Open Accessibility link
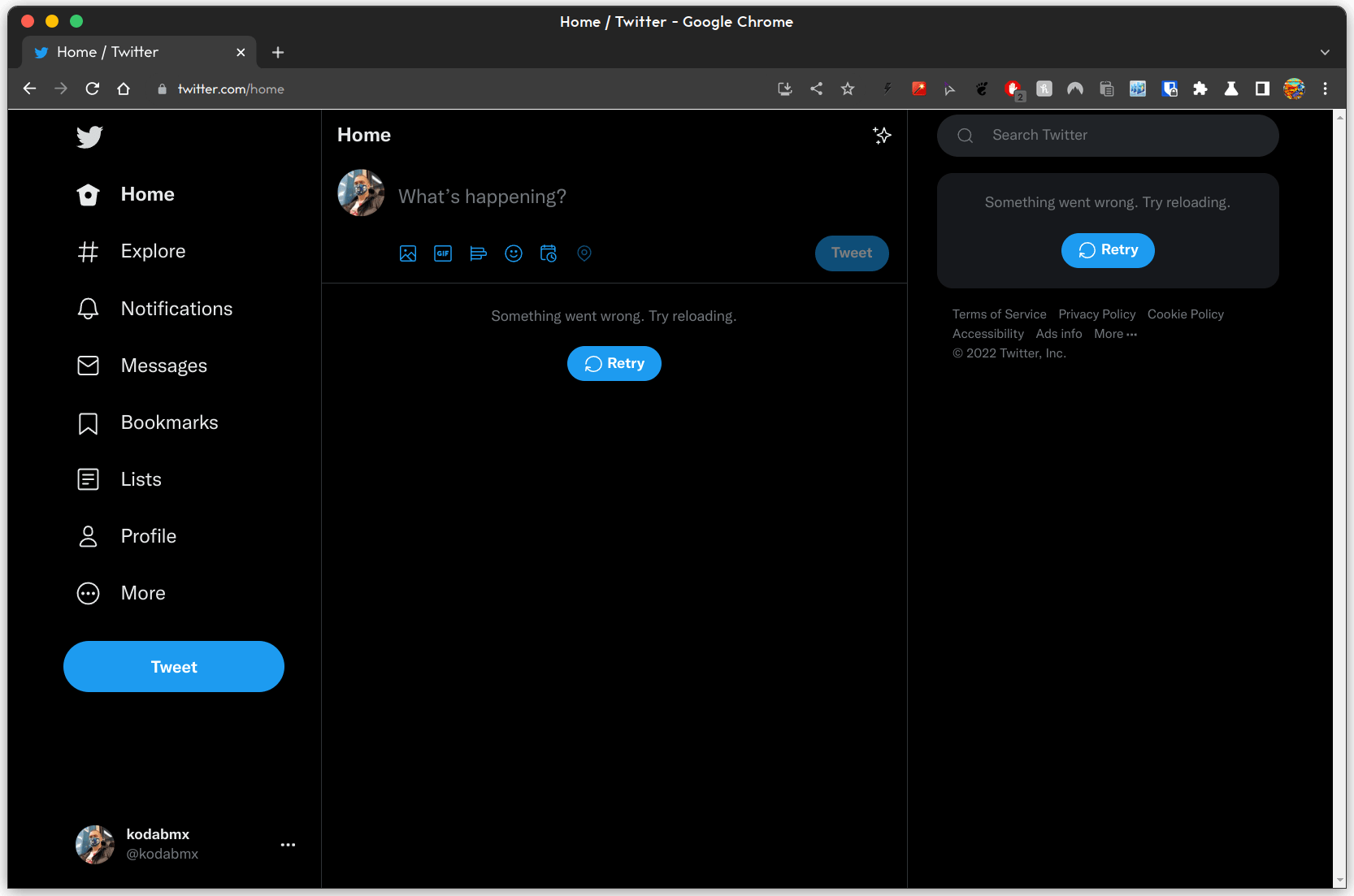 pyautogui.click(x=988, y=334)
